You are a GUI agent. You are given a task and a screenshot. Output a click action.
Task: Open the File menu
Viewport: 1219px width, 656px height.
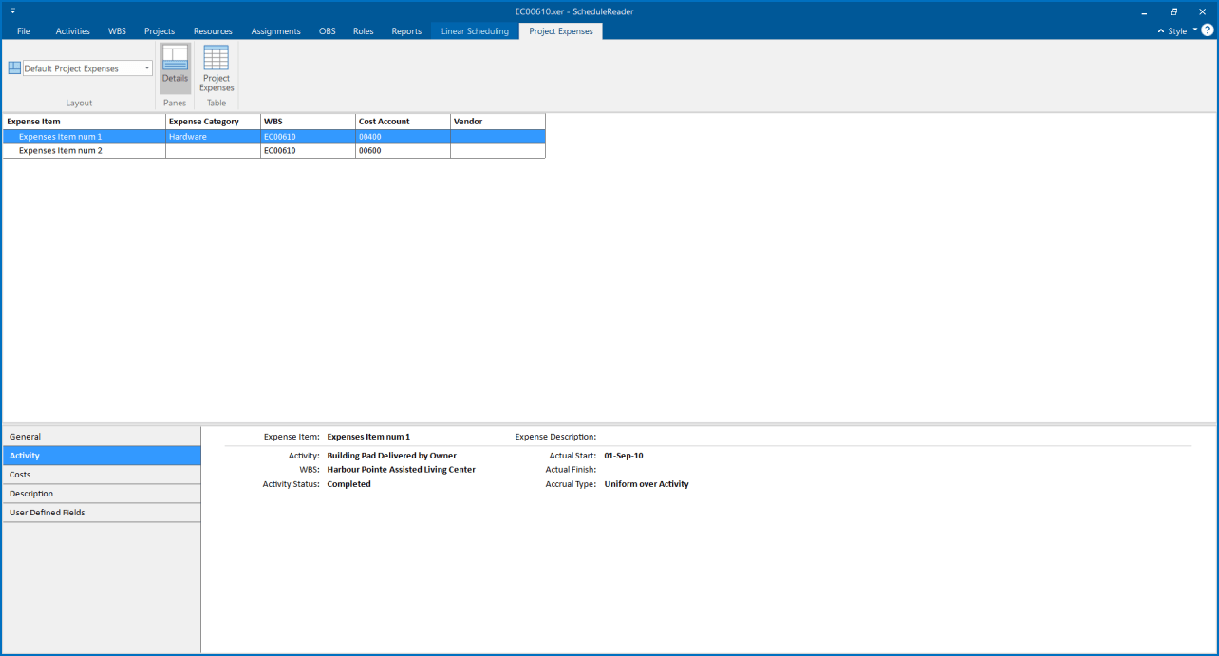(24, 31)
